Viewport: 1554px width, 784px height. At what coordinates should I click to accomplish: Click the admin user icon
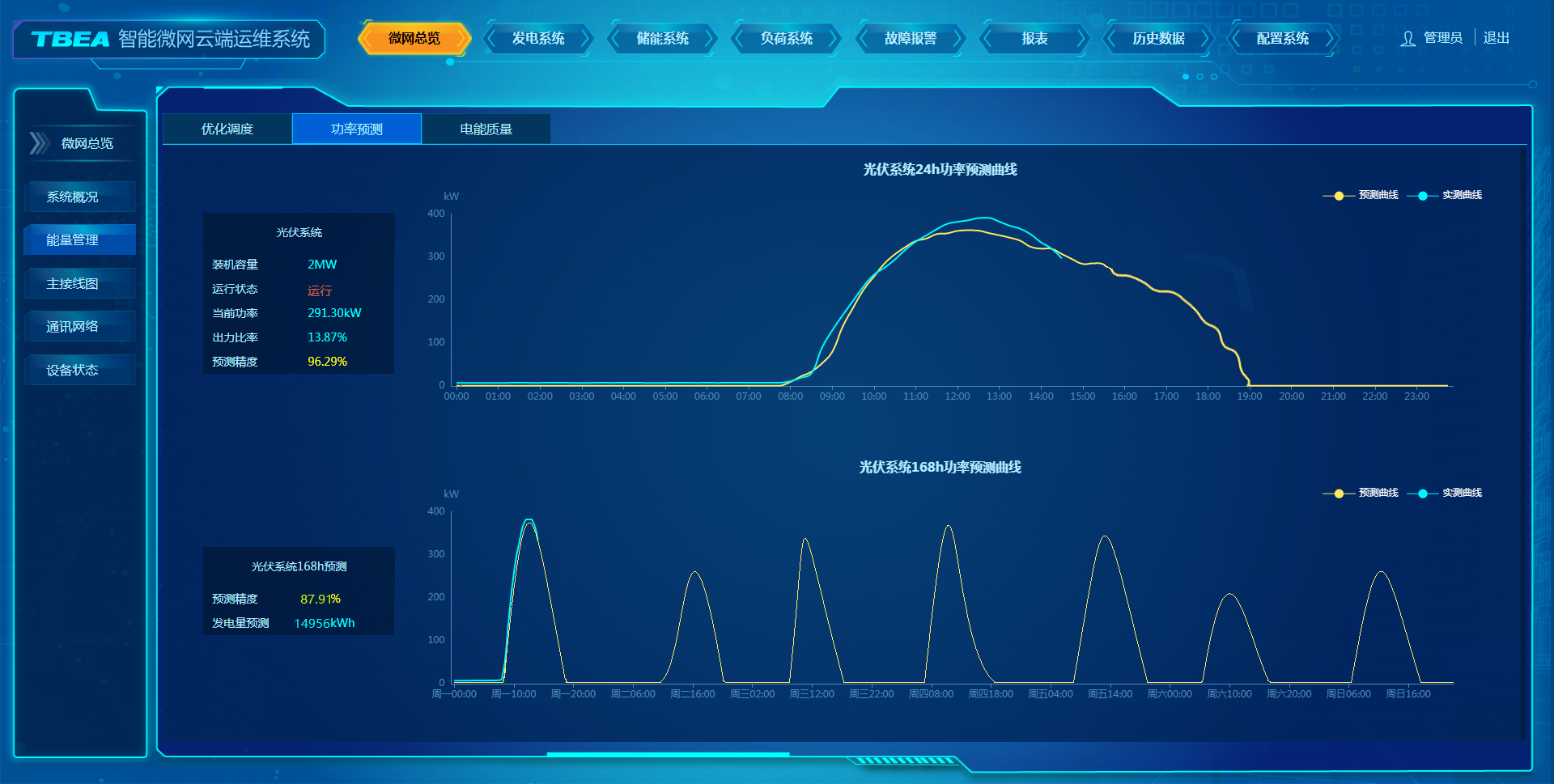(x=1408, y=39)
